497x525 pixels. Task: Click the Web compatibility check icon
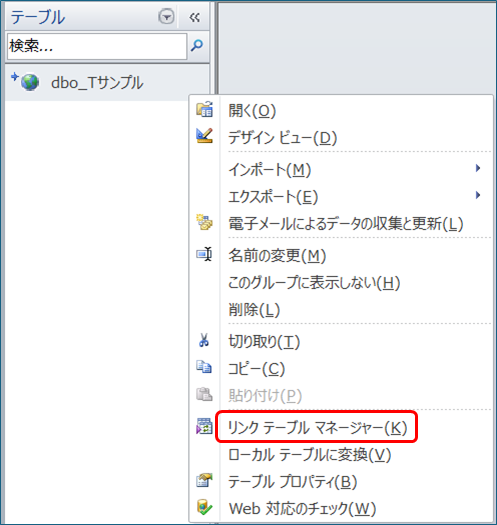[204, 507]
